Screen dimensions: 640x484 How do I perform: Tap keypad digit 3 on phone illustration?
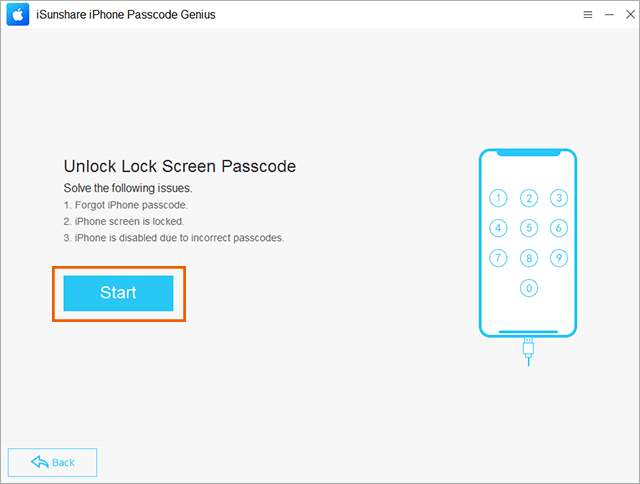point(559,198)
